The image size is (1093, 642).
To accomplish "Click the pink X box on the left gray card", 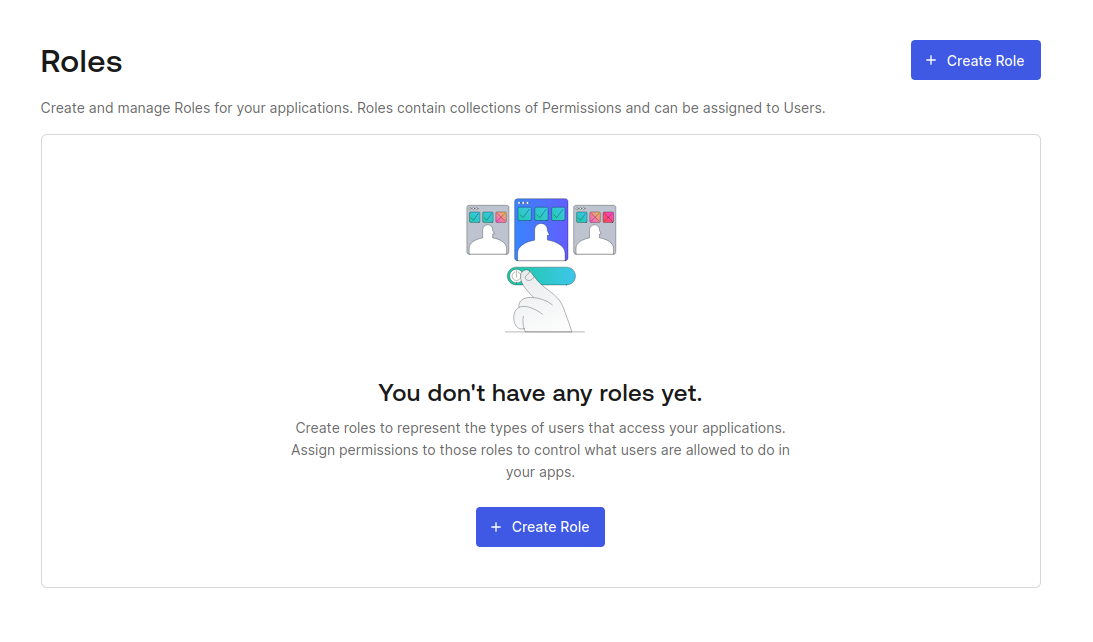I will (x=500, y=217).
